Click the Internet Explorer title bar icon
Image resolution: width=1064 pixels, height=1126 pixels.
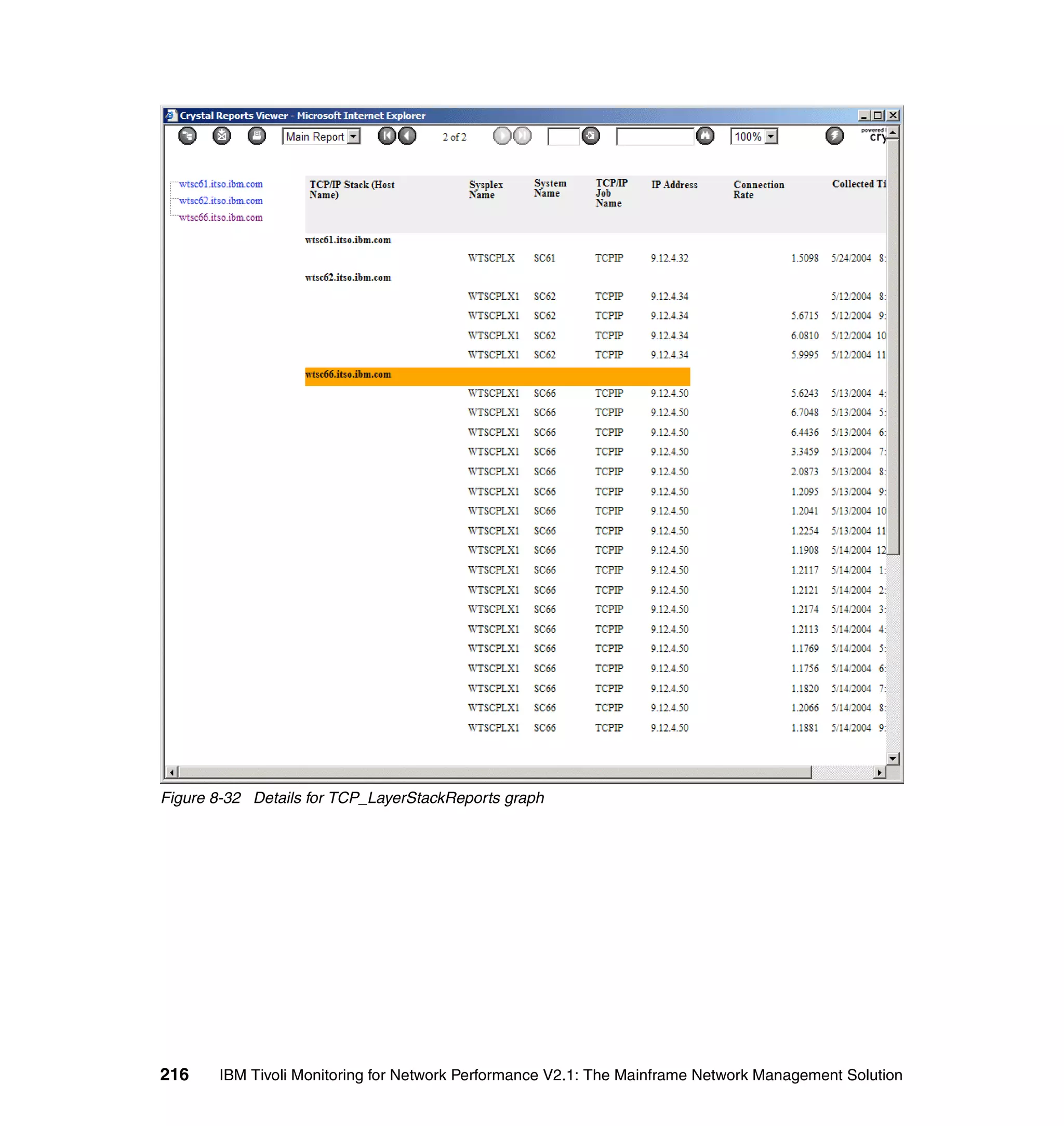click(x=171, y=115)
